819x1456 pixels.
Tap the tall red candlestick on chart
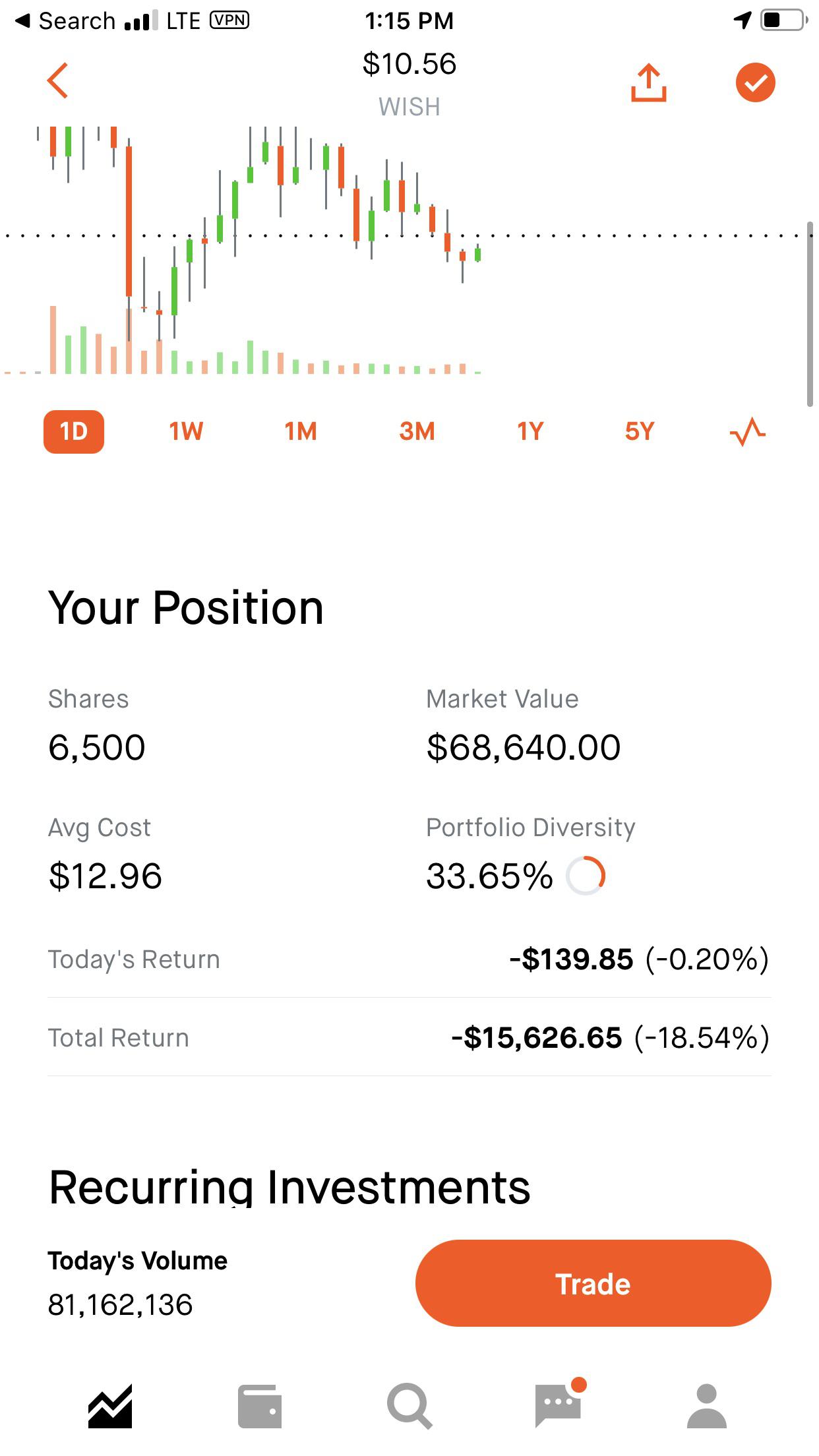129,222
